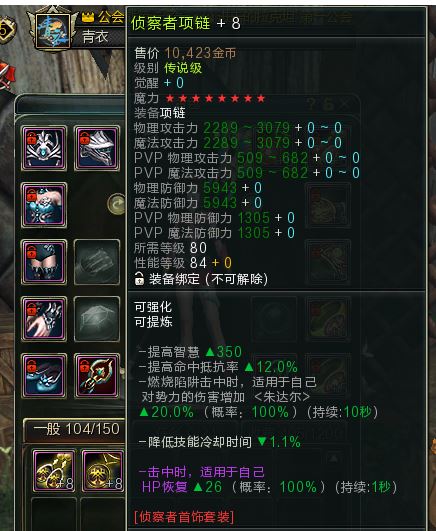The height and width of the screenshot is (531, 436).
Task: Rotate character with the round arrow button
Action: (116, 204)
